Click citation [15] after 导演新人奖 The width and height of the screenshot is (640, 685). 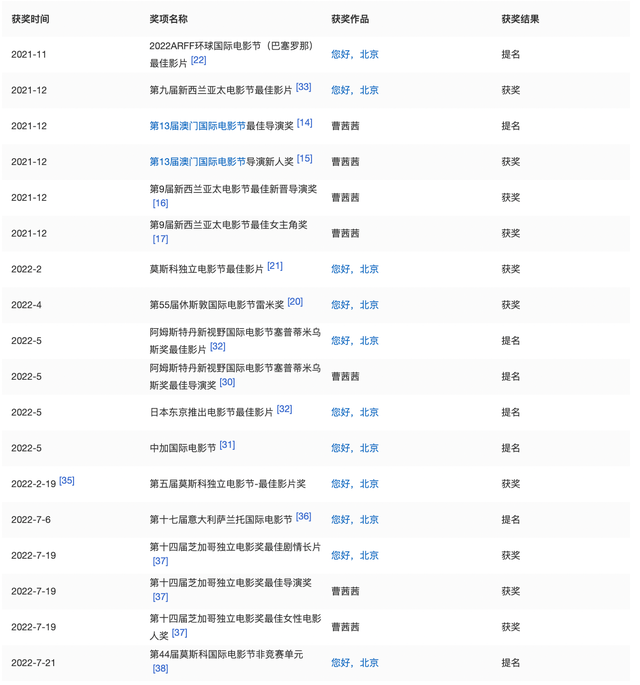pos(304,159)
